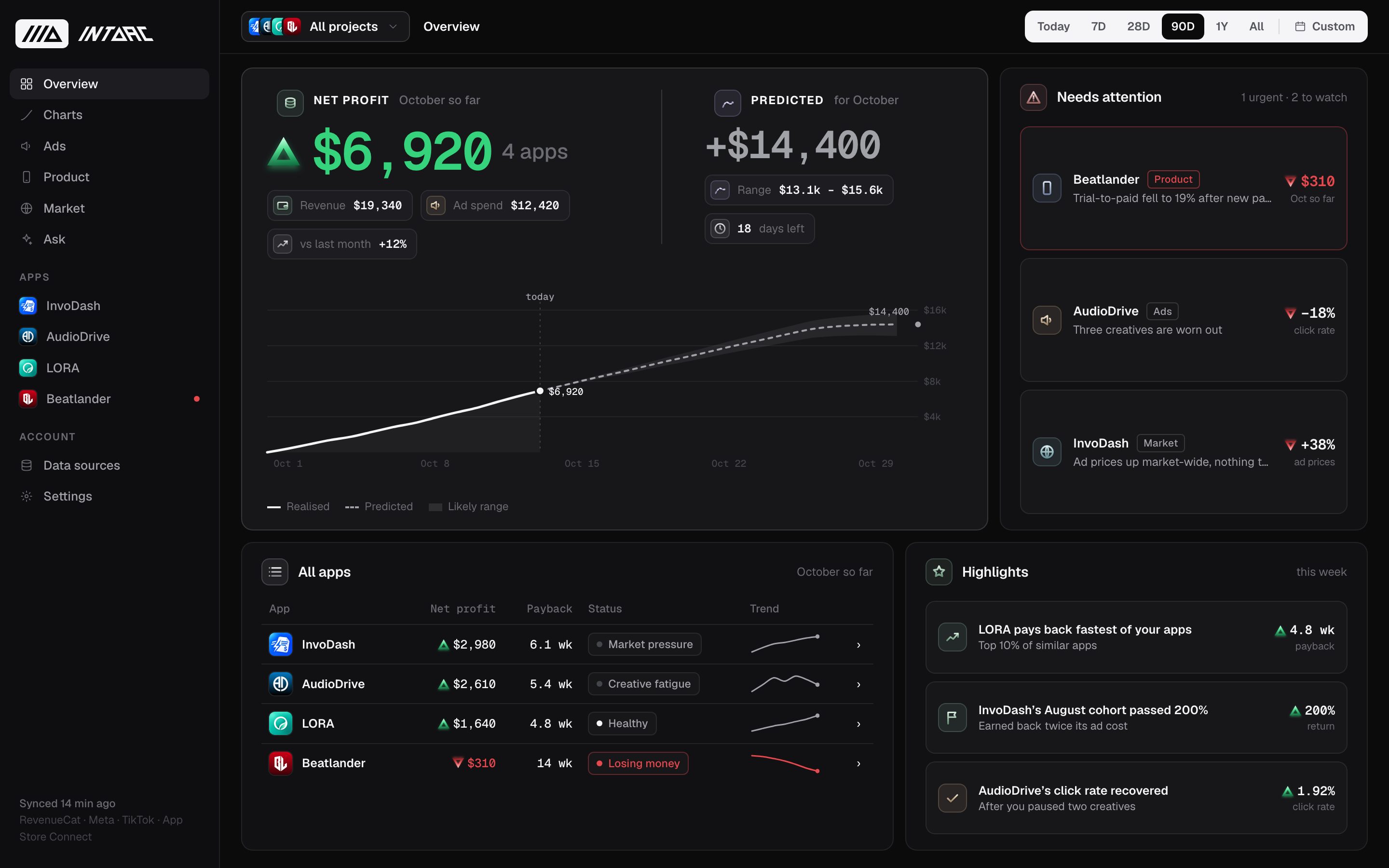Screen dimensions: 1389x868
Task: Click the vs last month arrow icon
Action: 283,244
